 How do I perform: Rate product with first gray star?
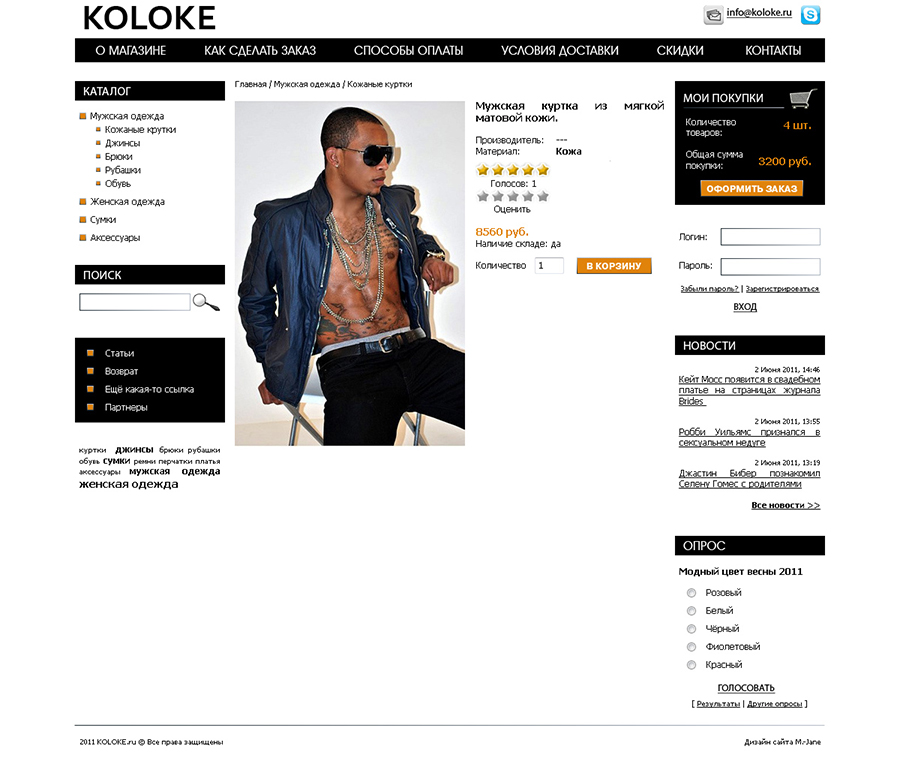click(x=483, y=196)
